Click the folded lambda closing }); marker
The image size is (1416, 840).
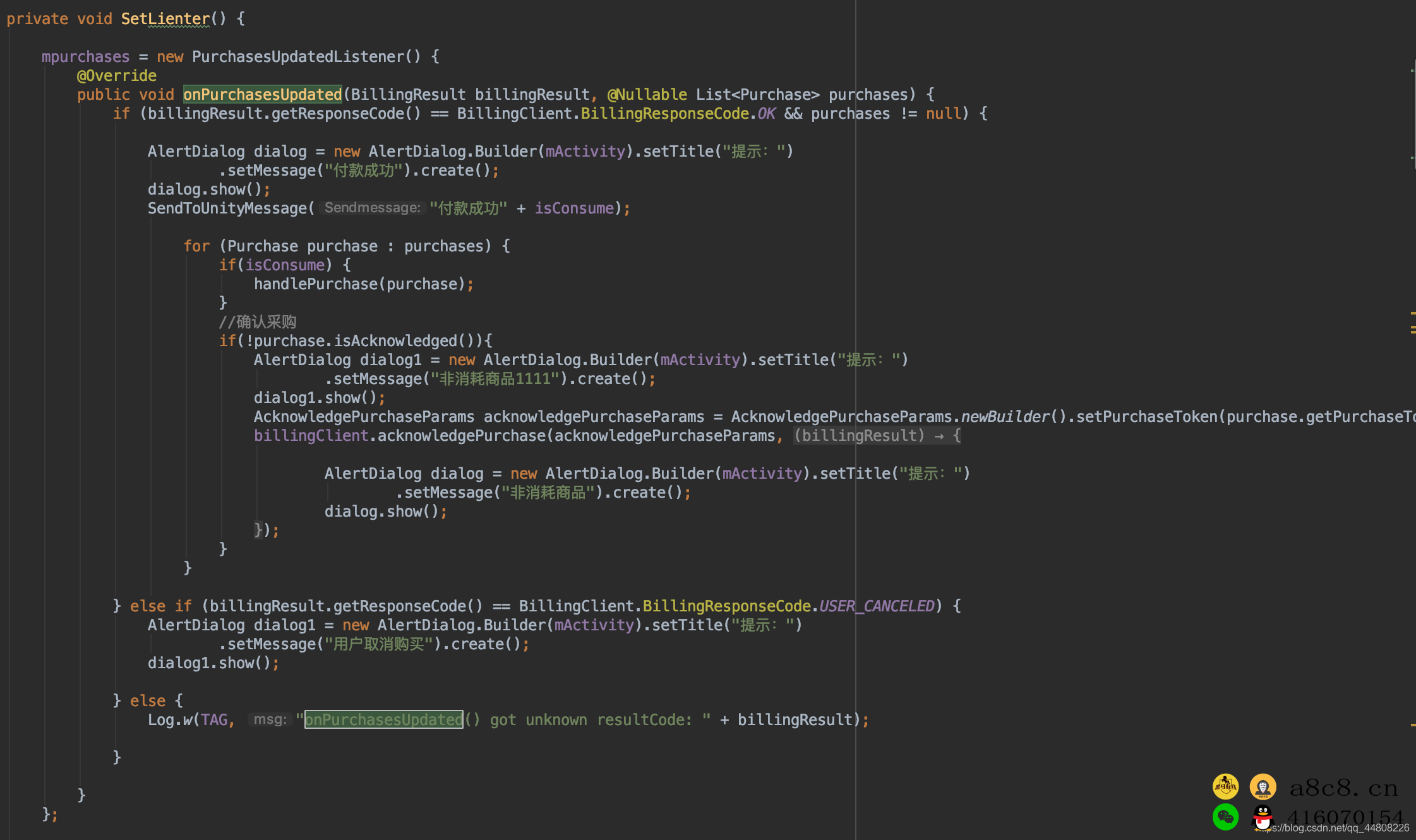266,530
